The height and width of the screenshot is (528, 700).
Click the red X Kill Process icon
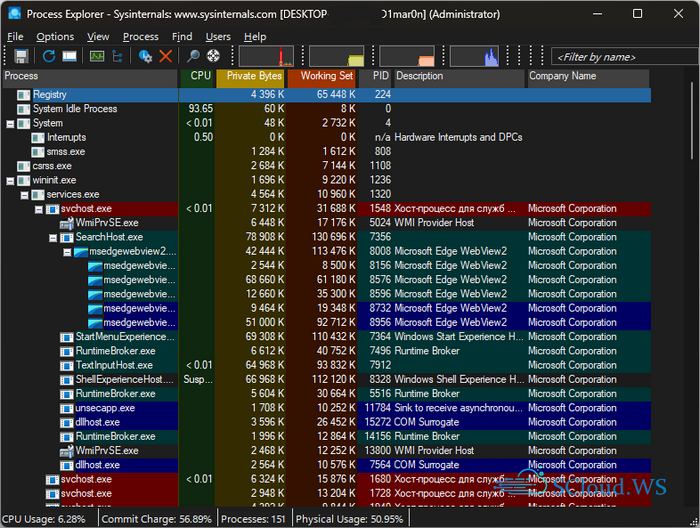pyautogui.click(x=165, y=57)
